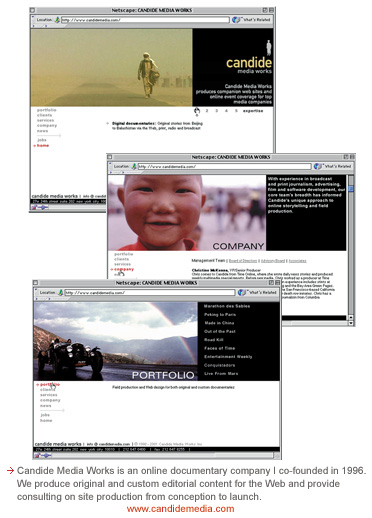Viewport: 372px width, 518px height.
Task: Open portfolio link in the Company window
Action: pos(123,254)
